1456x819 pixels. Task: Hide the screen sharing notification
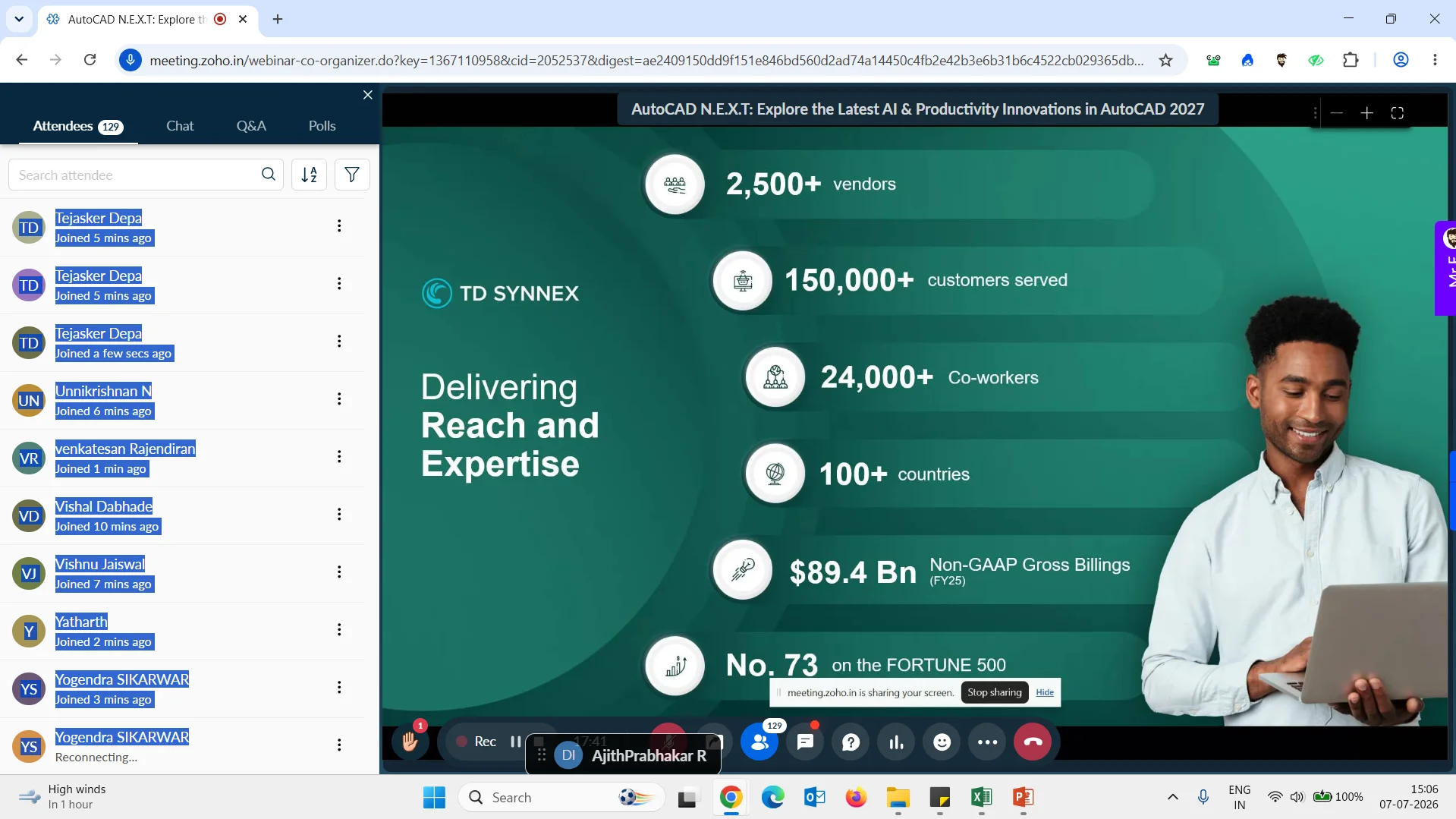[1045, 692]
